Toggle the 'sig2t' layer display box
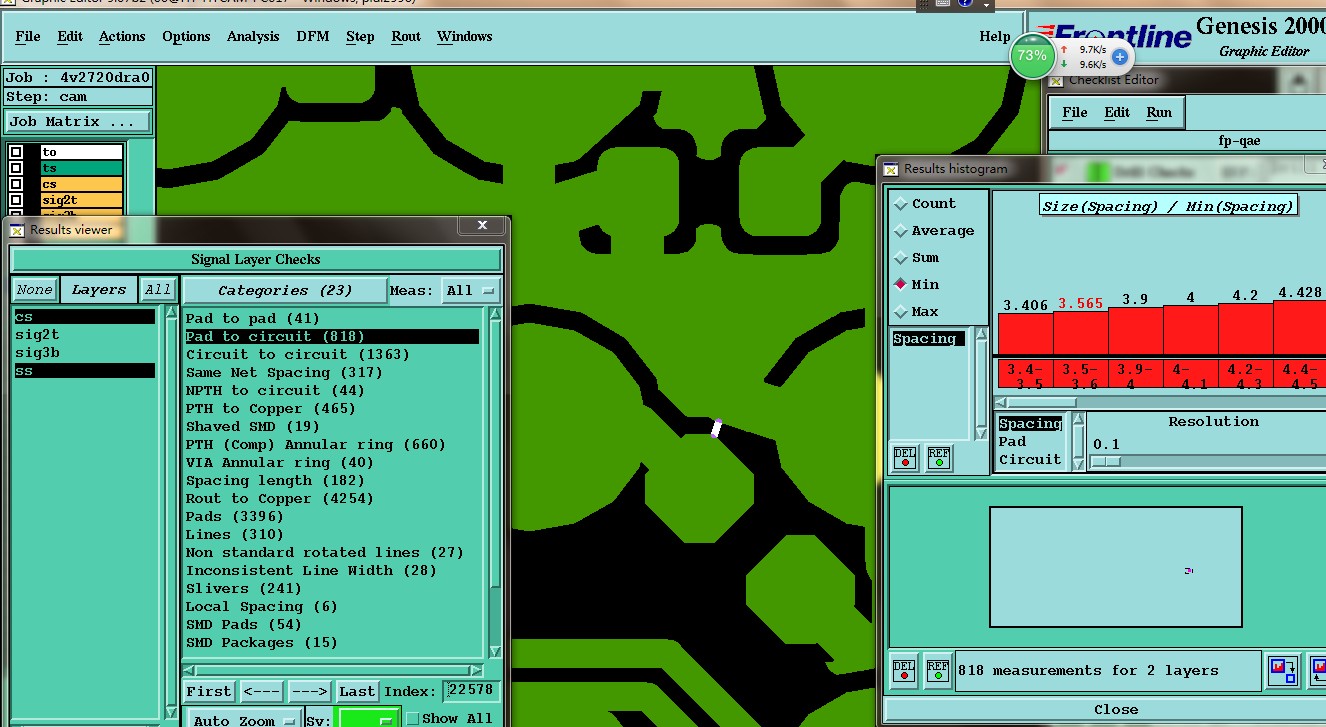 click(x=16, y=200)
